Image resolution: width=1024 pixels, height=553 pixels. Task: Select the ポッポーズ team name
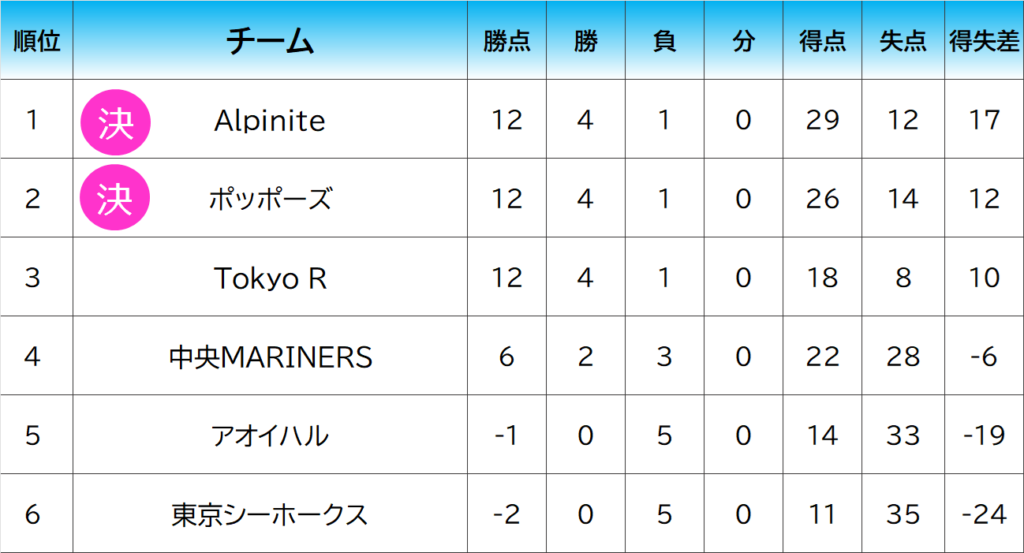click(x=270, y=199)
